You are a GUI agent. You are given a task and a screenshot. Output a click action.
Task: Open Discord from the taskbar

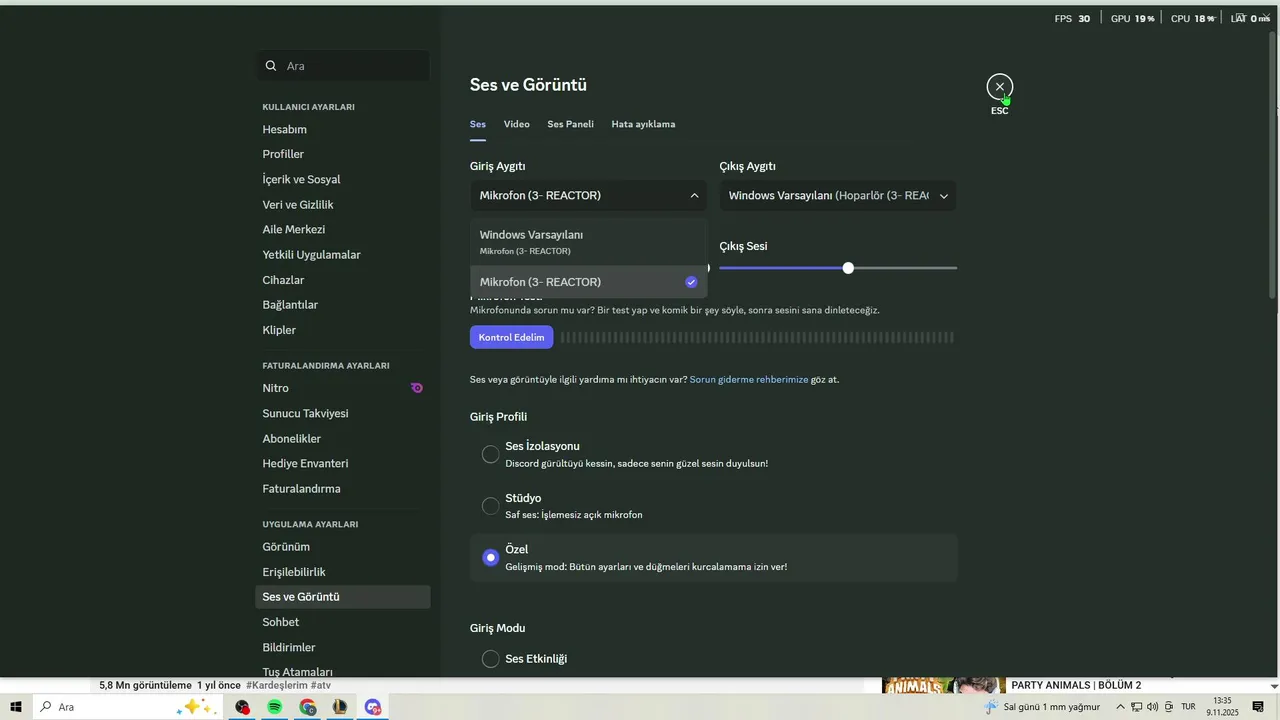tap(373, 707)
